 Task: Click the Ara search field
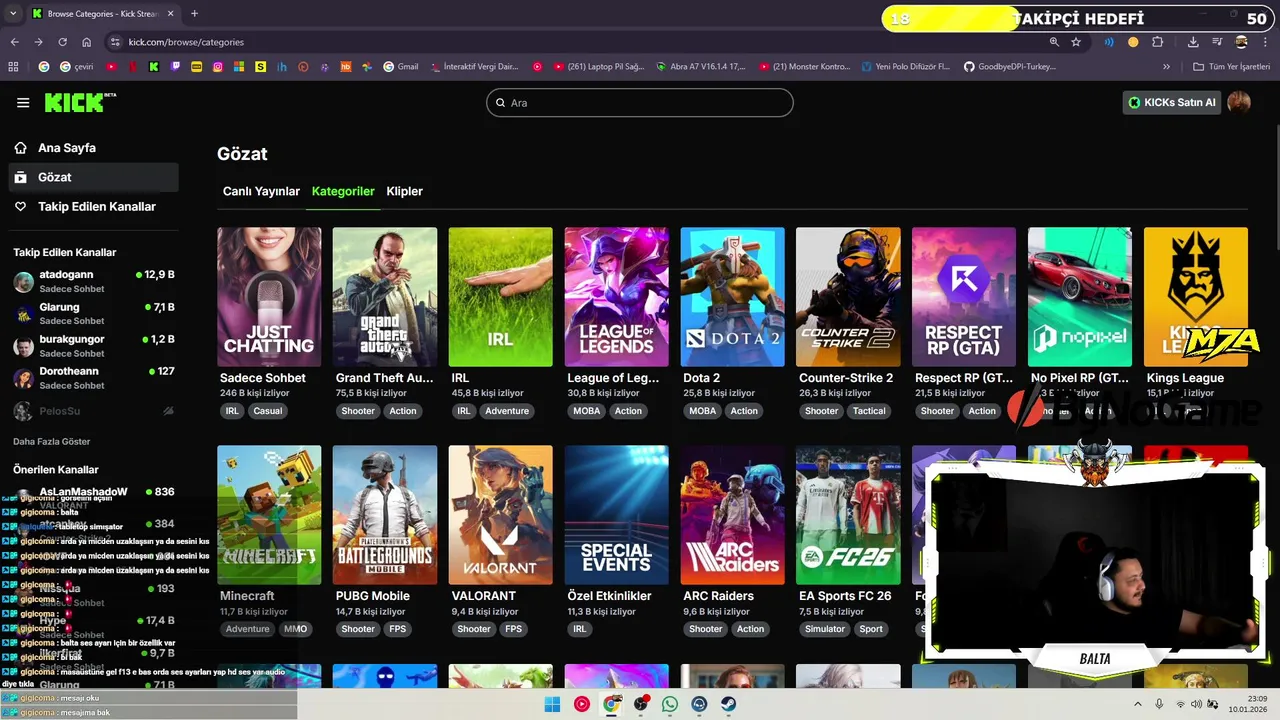(640, 103)
